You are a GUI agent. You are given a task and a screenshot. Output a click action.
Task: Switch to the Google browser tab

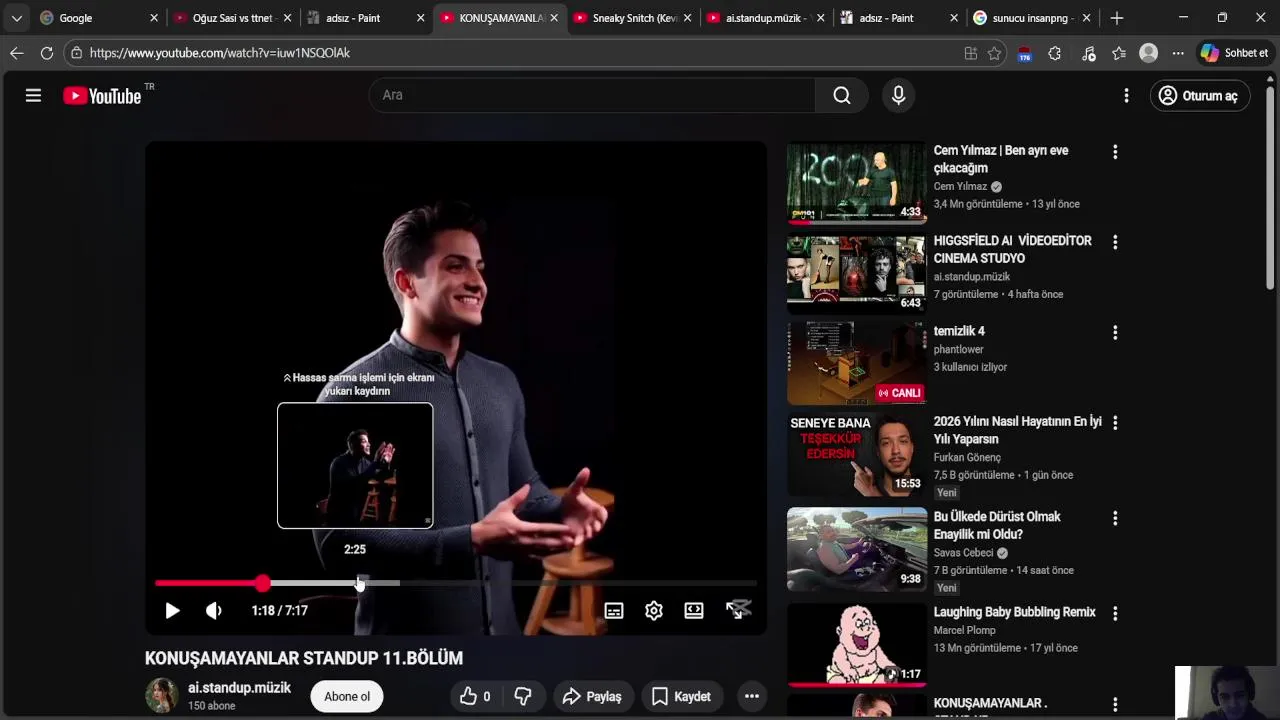pos(97,18)
